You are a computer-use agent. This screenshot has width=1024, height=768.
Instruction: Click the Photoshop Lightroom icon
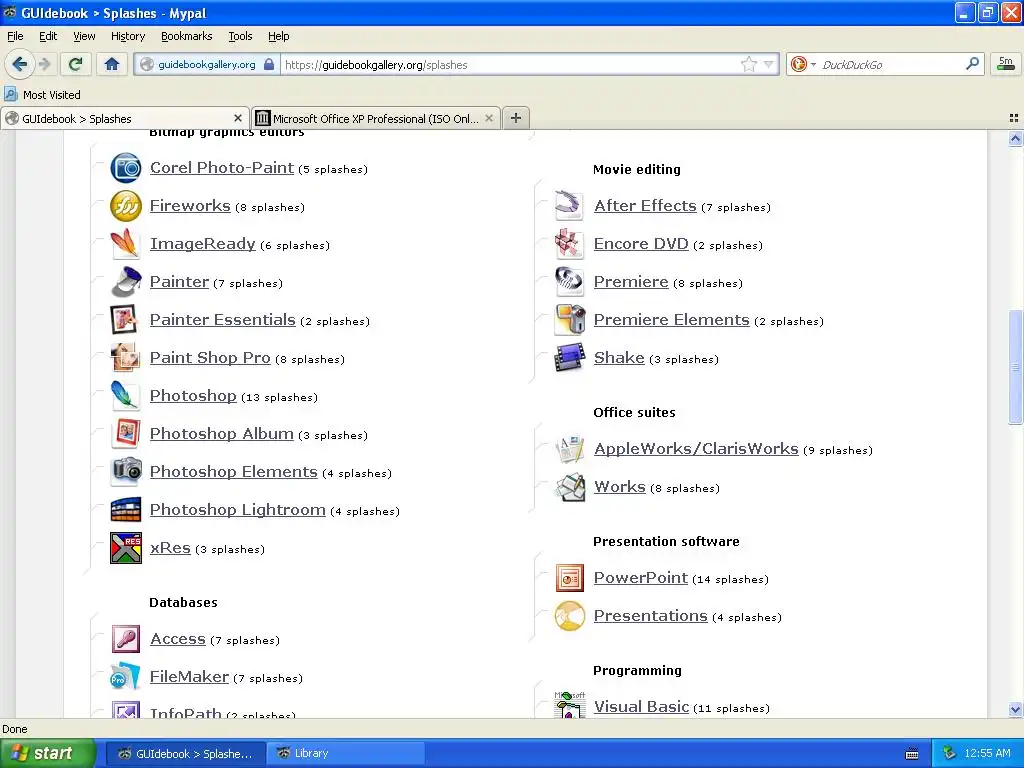coord(125,509)
